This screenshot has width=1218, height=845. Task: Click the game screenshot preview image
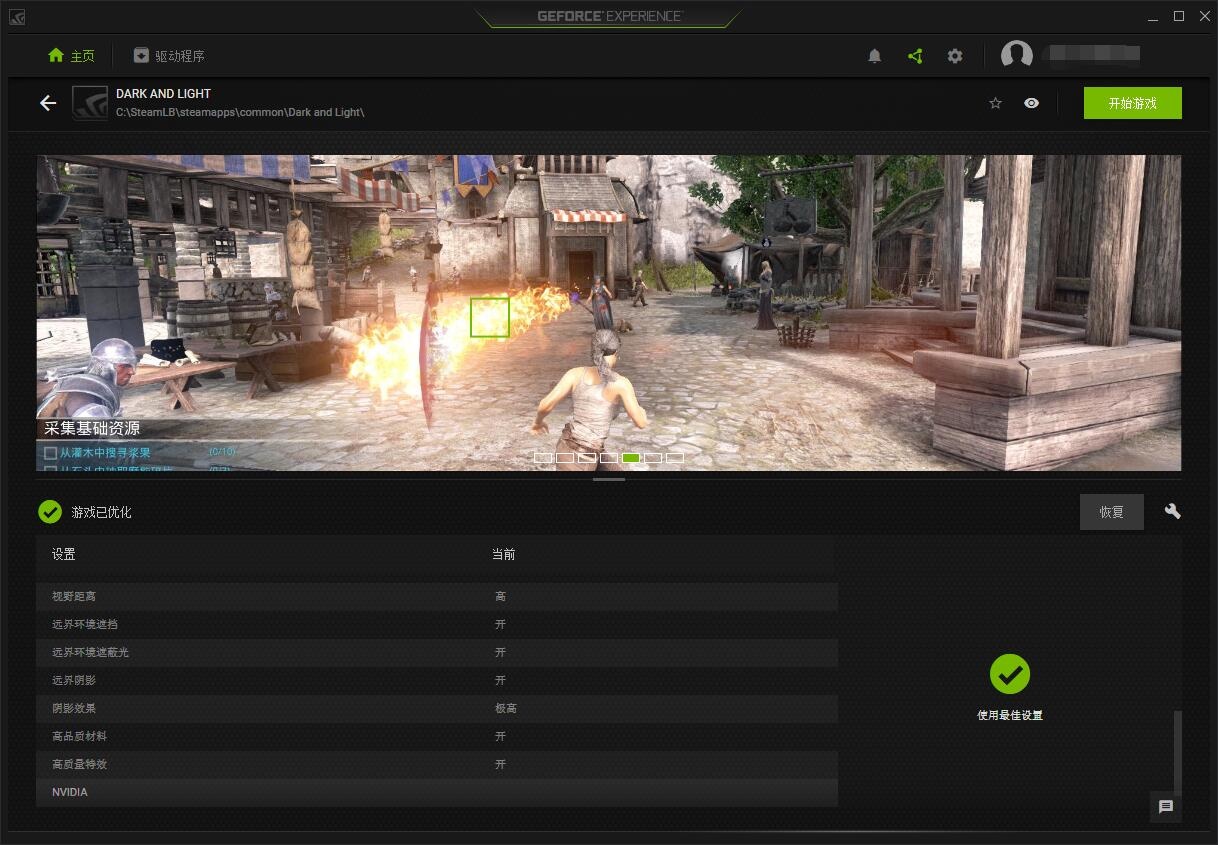[x=608, y=312]
